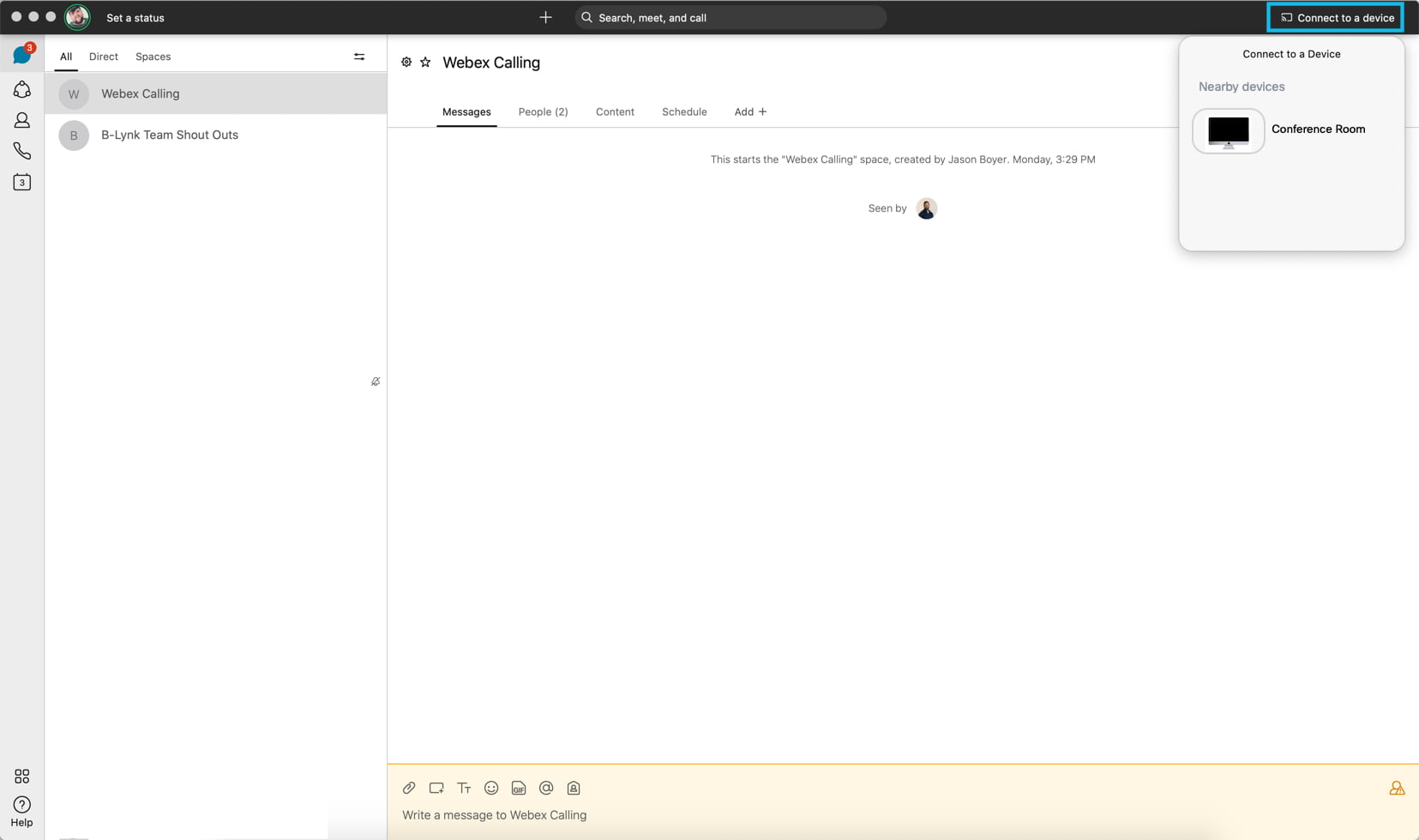Click the Search, meet, and call field

click(x=731, y=17)
